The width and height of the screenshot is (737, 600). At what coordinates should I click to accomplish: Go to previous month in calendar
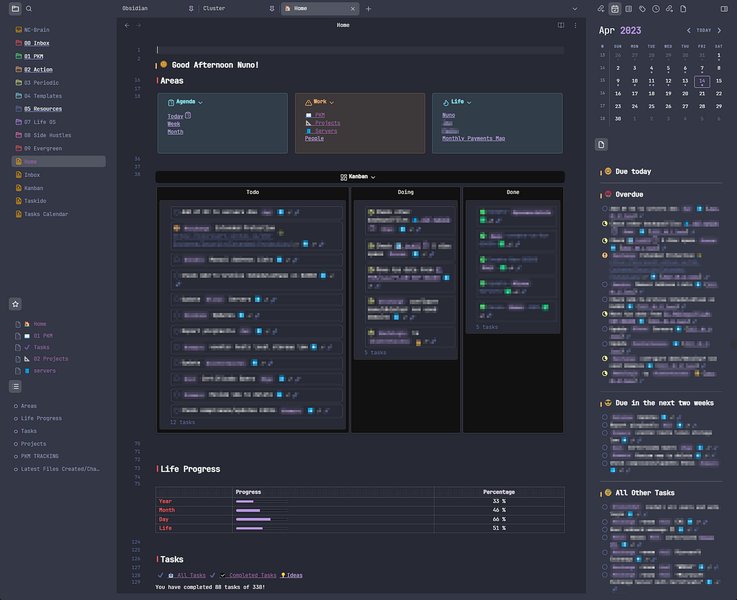pos(689,31)
